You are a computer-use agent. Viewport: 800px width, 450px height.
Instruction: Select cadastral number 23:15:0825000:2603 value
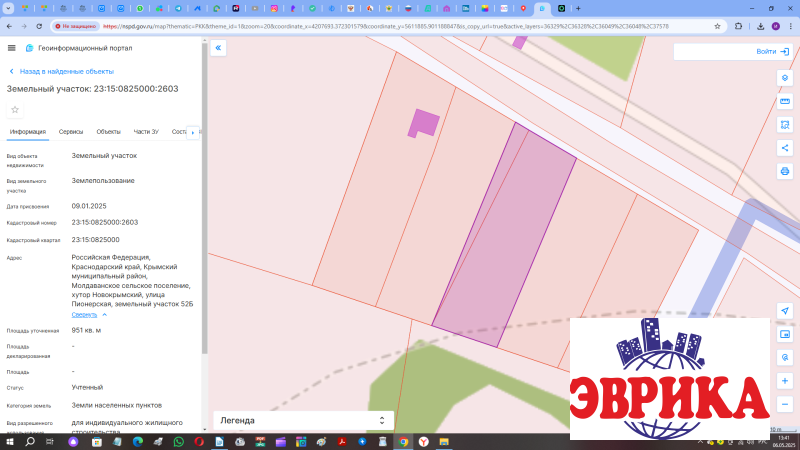pos(105,222)
